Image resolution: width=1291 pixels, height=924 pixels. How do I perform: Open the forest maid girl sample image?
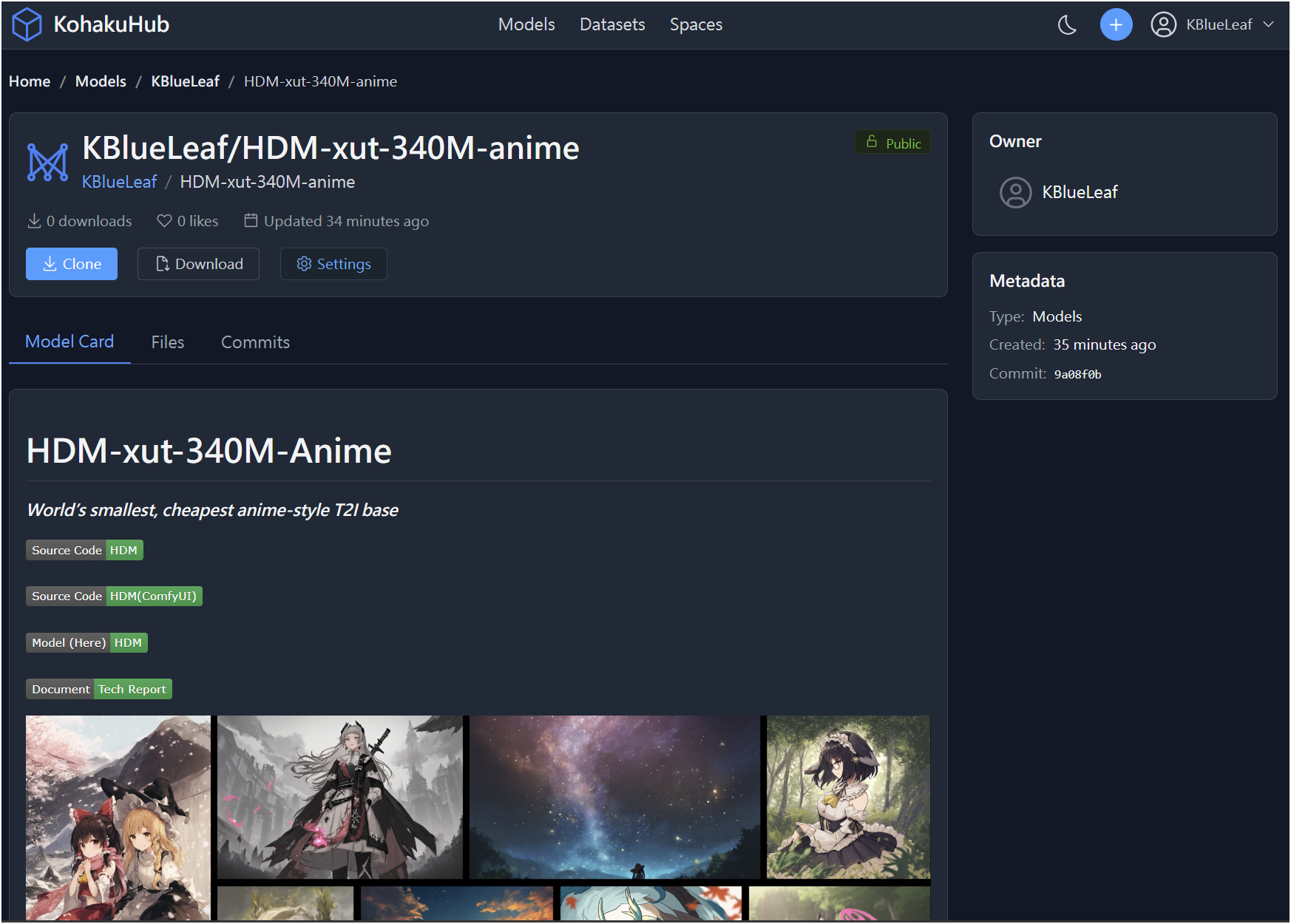pyautogui.click(x=849, y=797)
